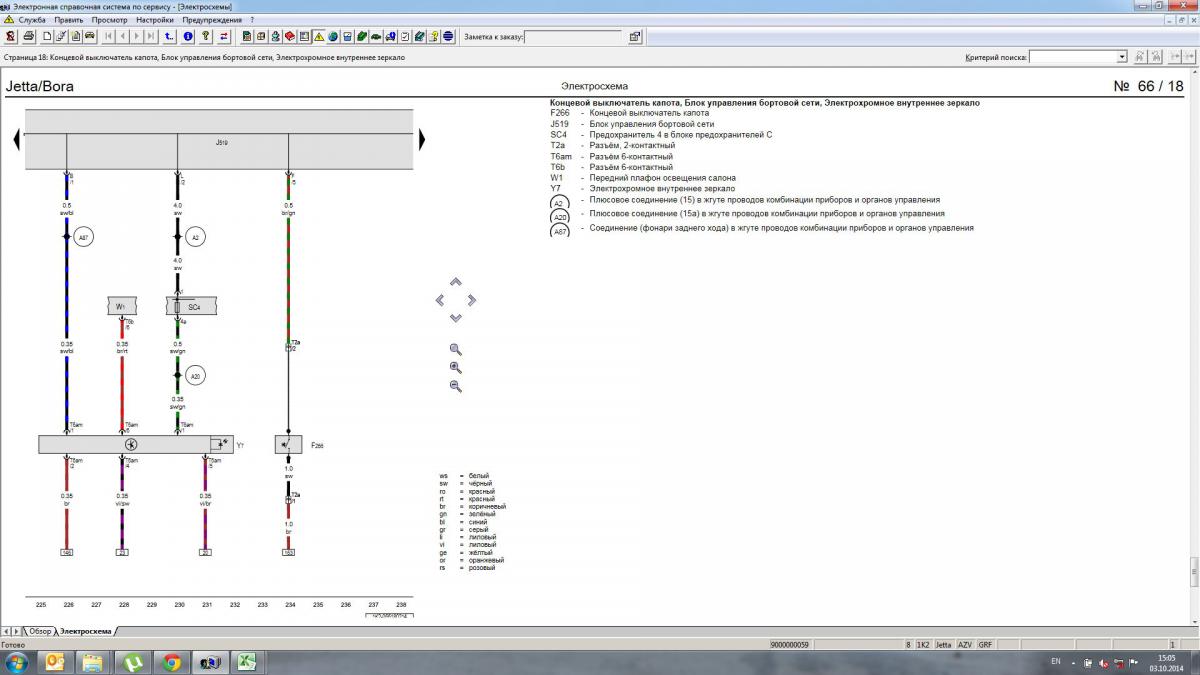This screenshot has height=675, width=1200.
Task: Click the red-blue swap arrows toolbar icon
Action: 224,37
